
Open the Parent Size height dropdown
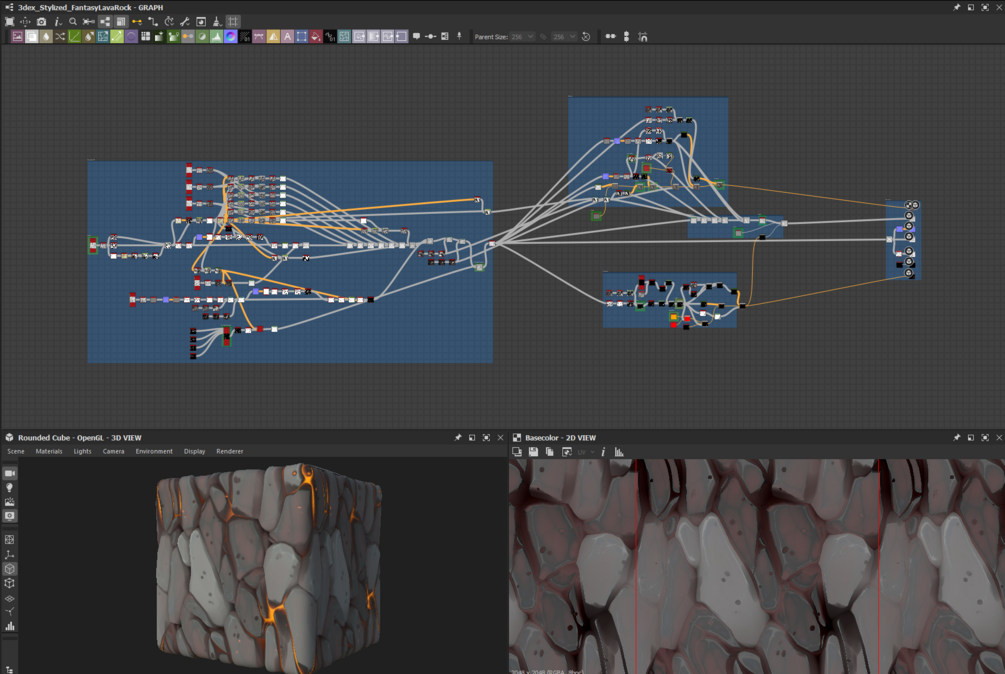coord(564,37)
